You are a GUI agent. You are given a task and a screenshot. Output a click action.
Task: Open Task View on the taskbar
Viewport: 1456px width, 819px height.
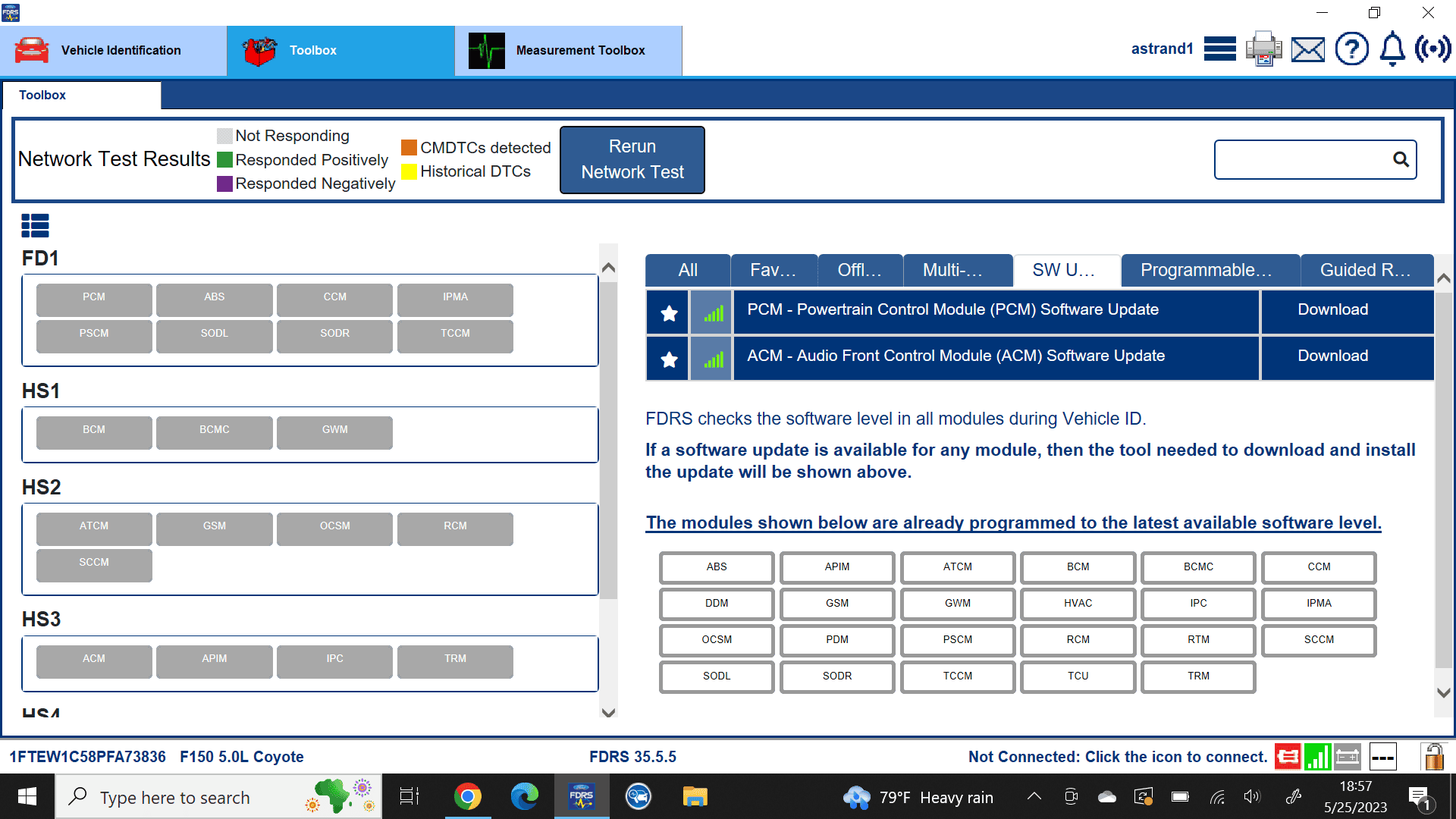point(409,796)
